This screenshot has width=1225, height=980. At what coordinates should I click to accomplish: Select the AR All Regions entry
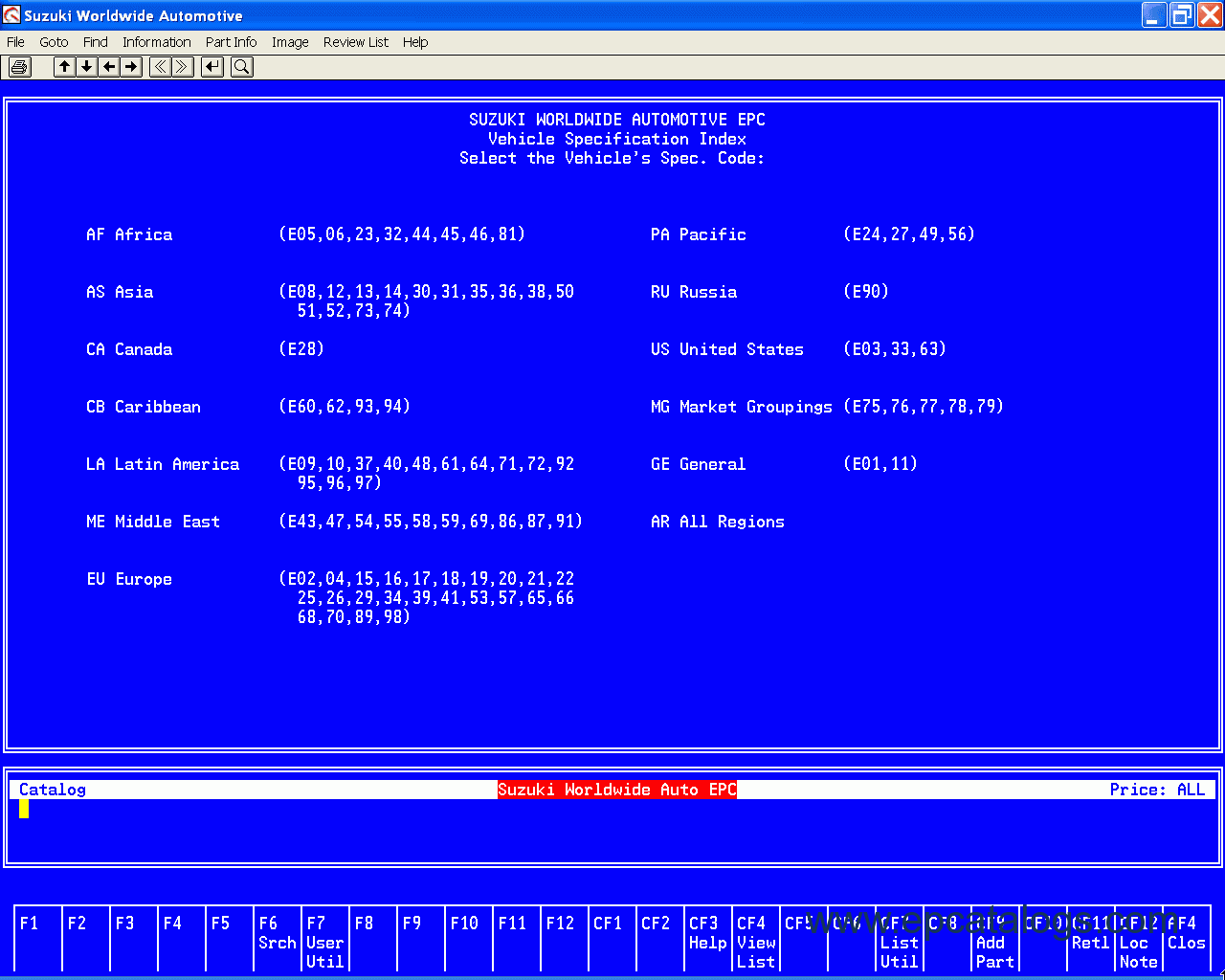pos(718,522)
